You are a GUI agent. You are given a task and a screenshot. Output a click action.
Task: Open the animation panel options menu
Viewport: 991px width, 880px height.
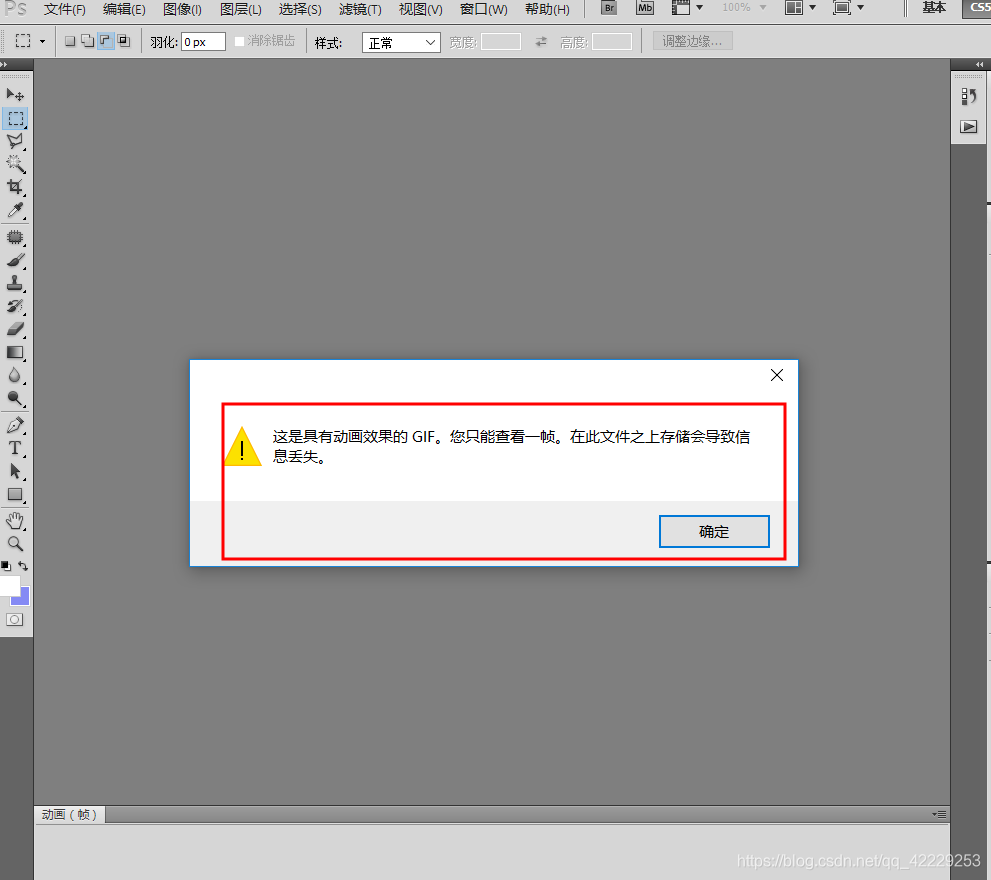pos(939,814)
